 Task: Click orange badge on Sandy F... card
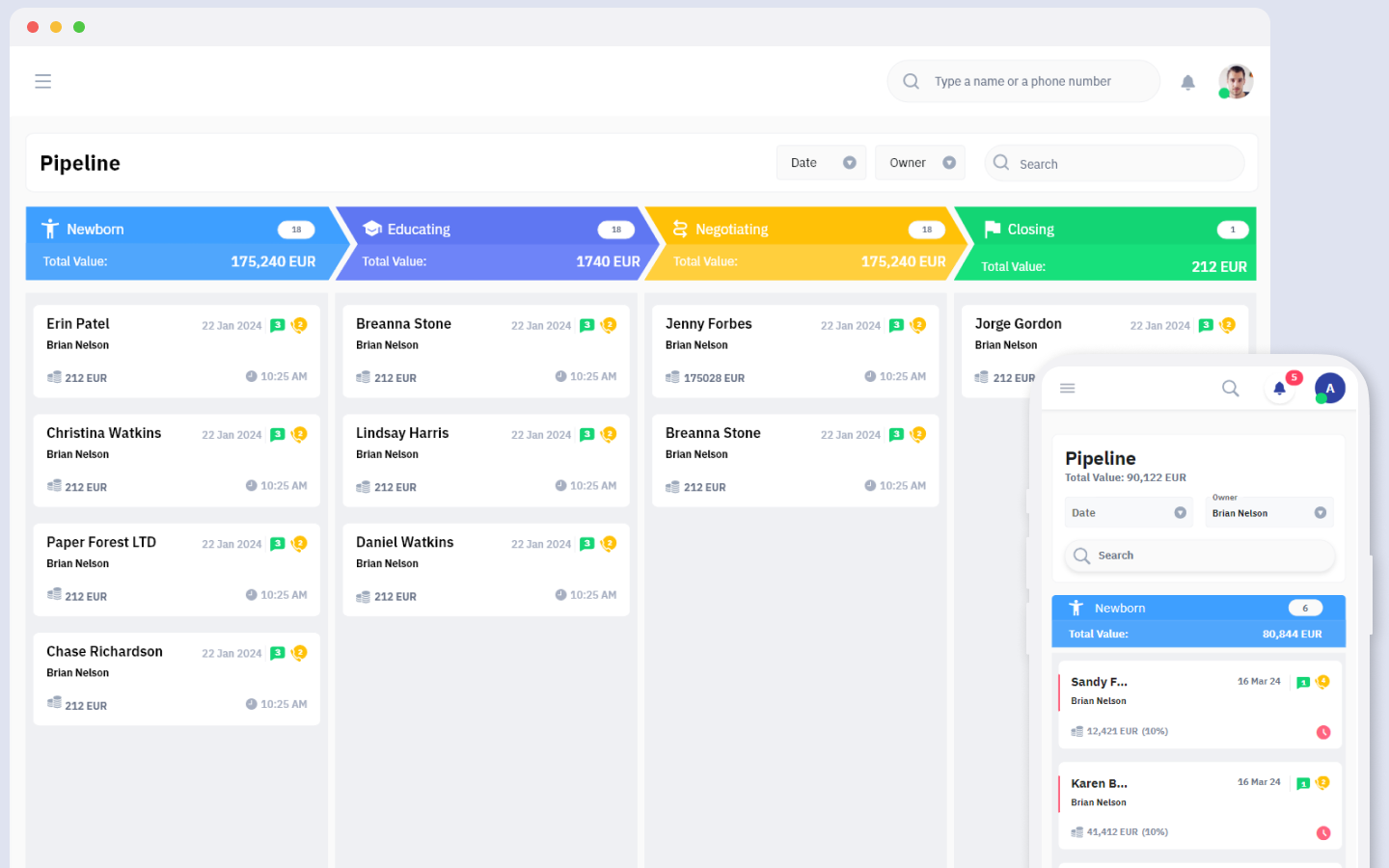click(x=1322, y=681)
